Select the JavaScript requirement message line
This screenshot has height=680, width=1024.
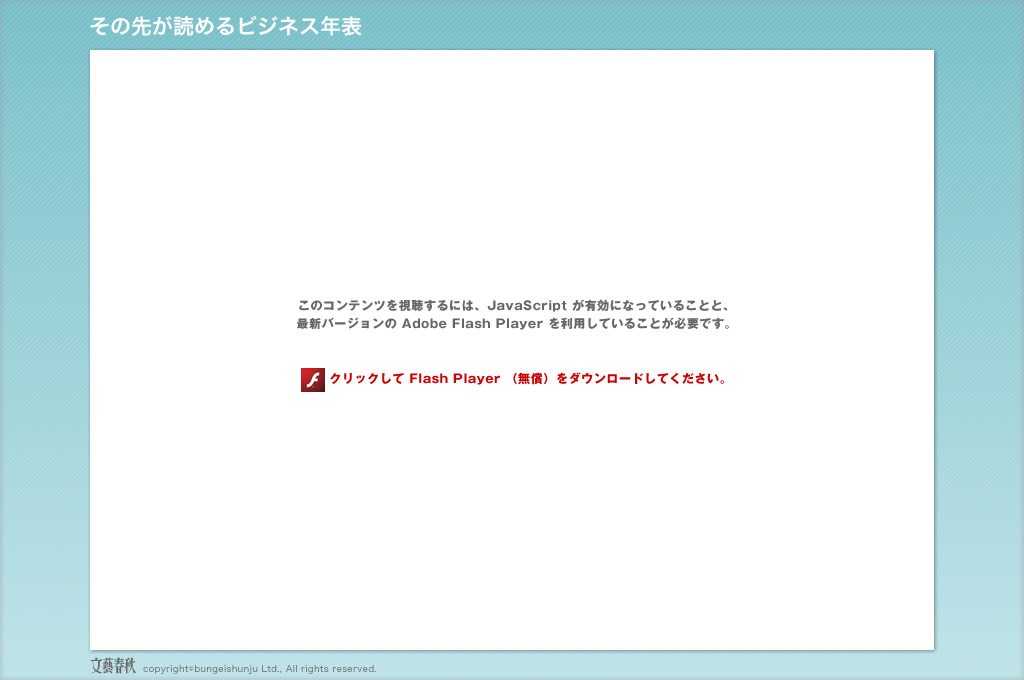[x=514, y=305]
